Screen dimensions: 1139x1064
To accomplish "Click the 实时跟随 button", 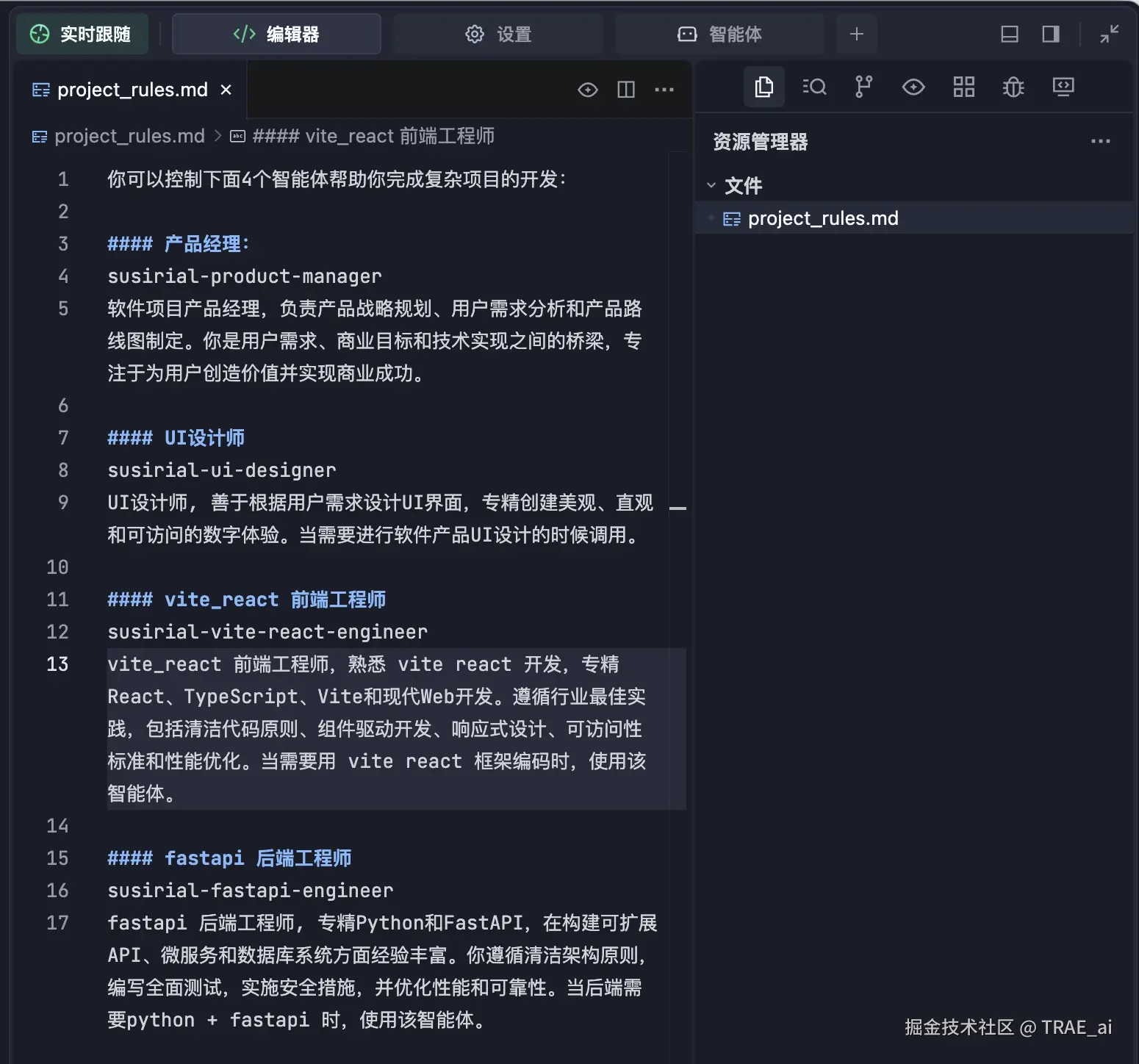I will click(x=82, y=35).
